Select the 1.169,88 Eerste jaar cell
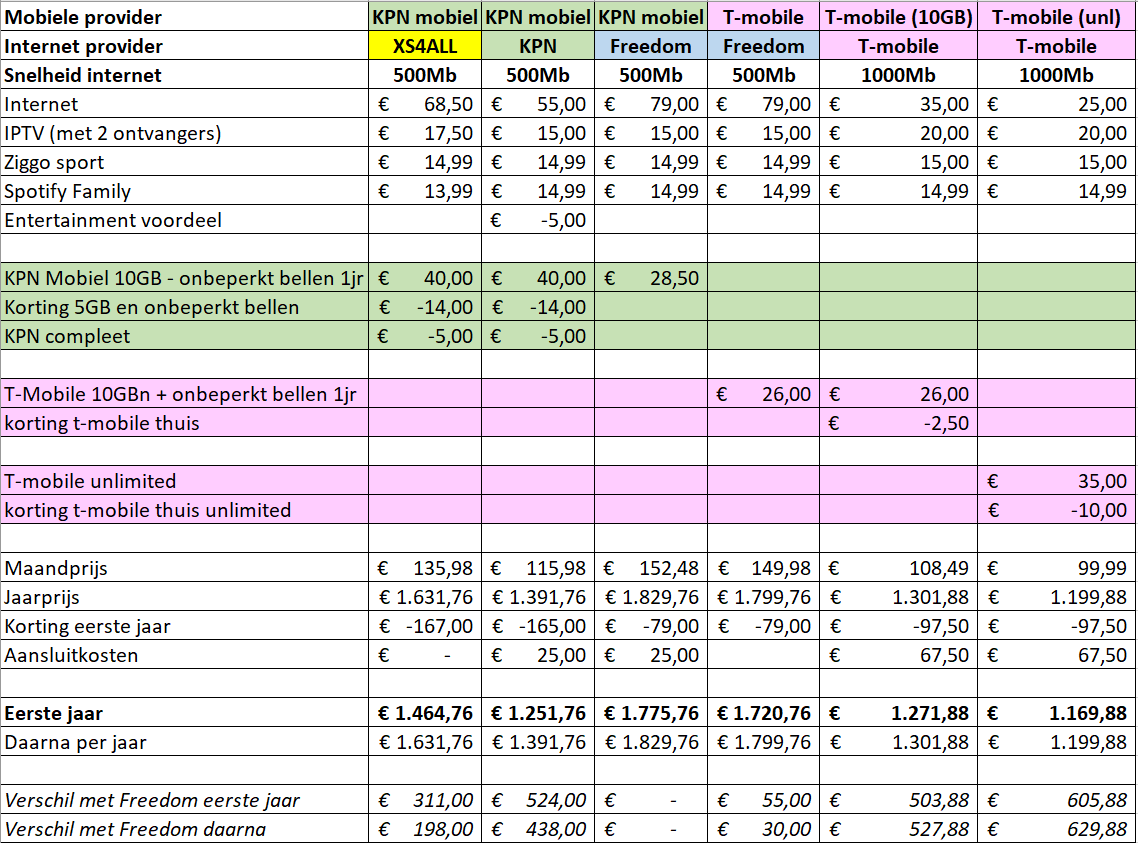This screenshot has width=1138, height=843. [1057, 713]
